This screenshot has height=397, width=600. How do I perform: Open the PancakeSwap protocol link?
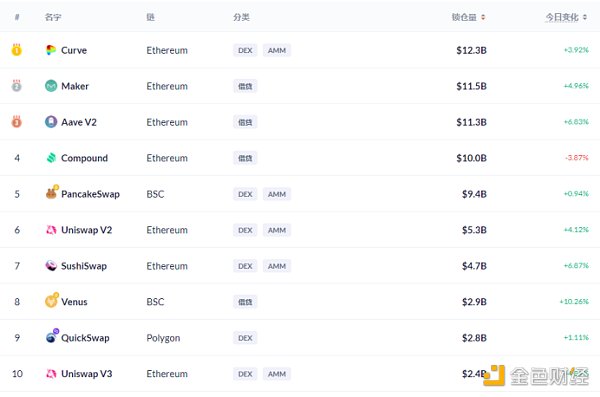click(x=90, y=194)
